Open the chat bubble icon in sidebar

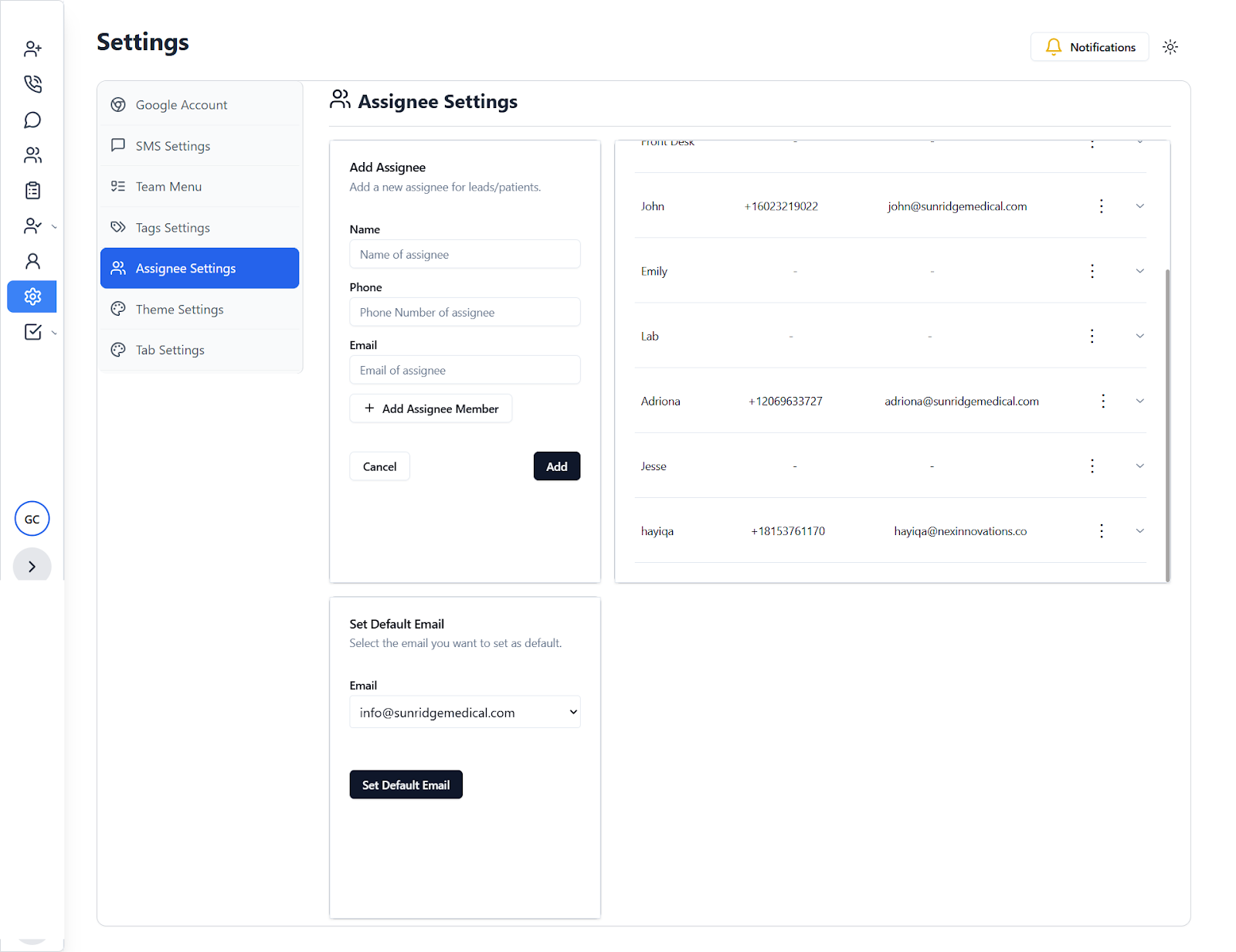coord(32,120)
